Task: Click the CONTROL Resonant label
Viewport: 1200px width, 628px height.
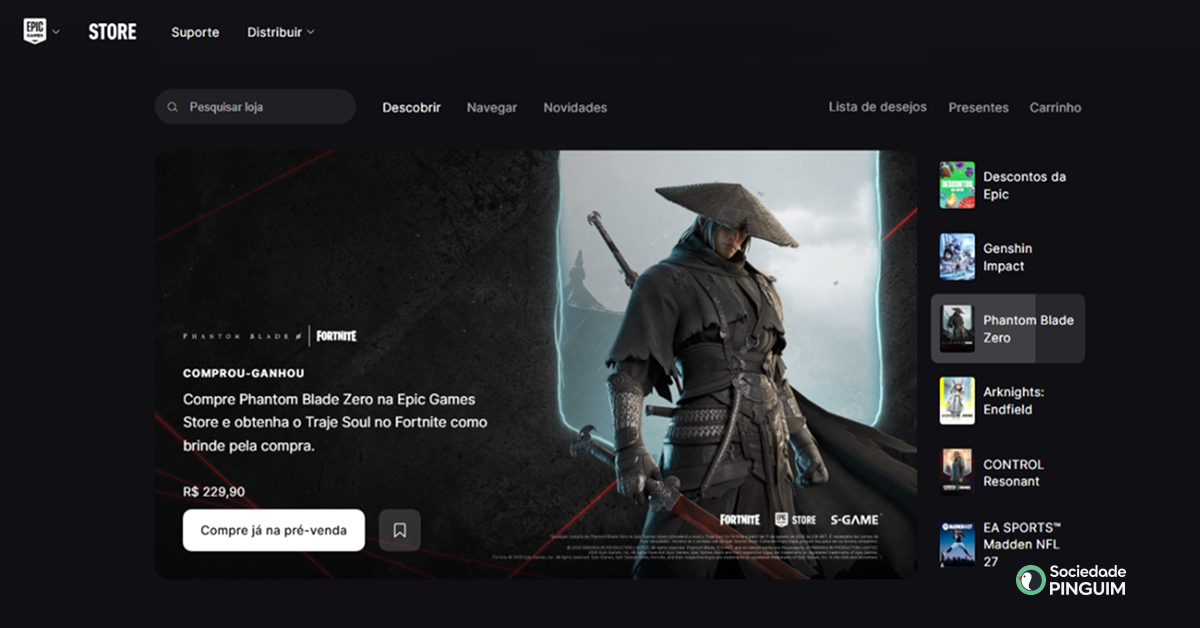Action: coord(1013,472)
